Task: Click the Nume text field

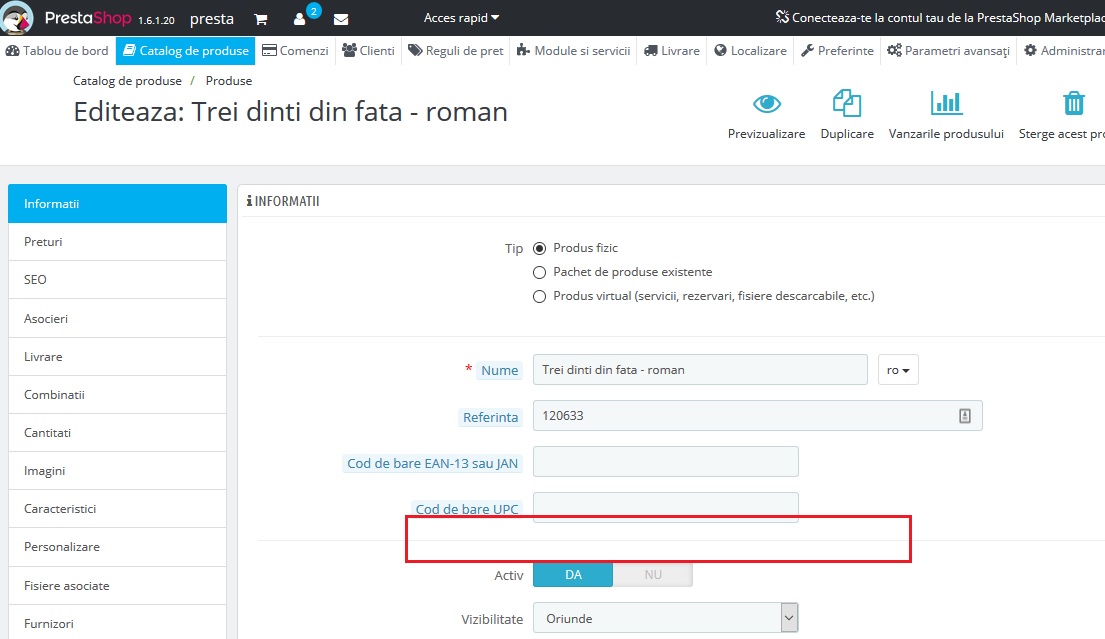Action: (x=700, y=370)
